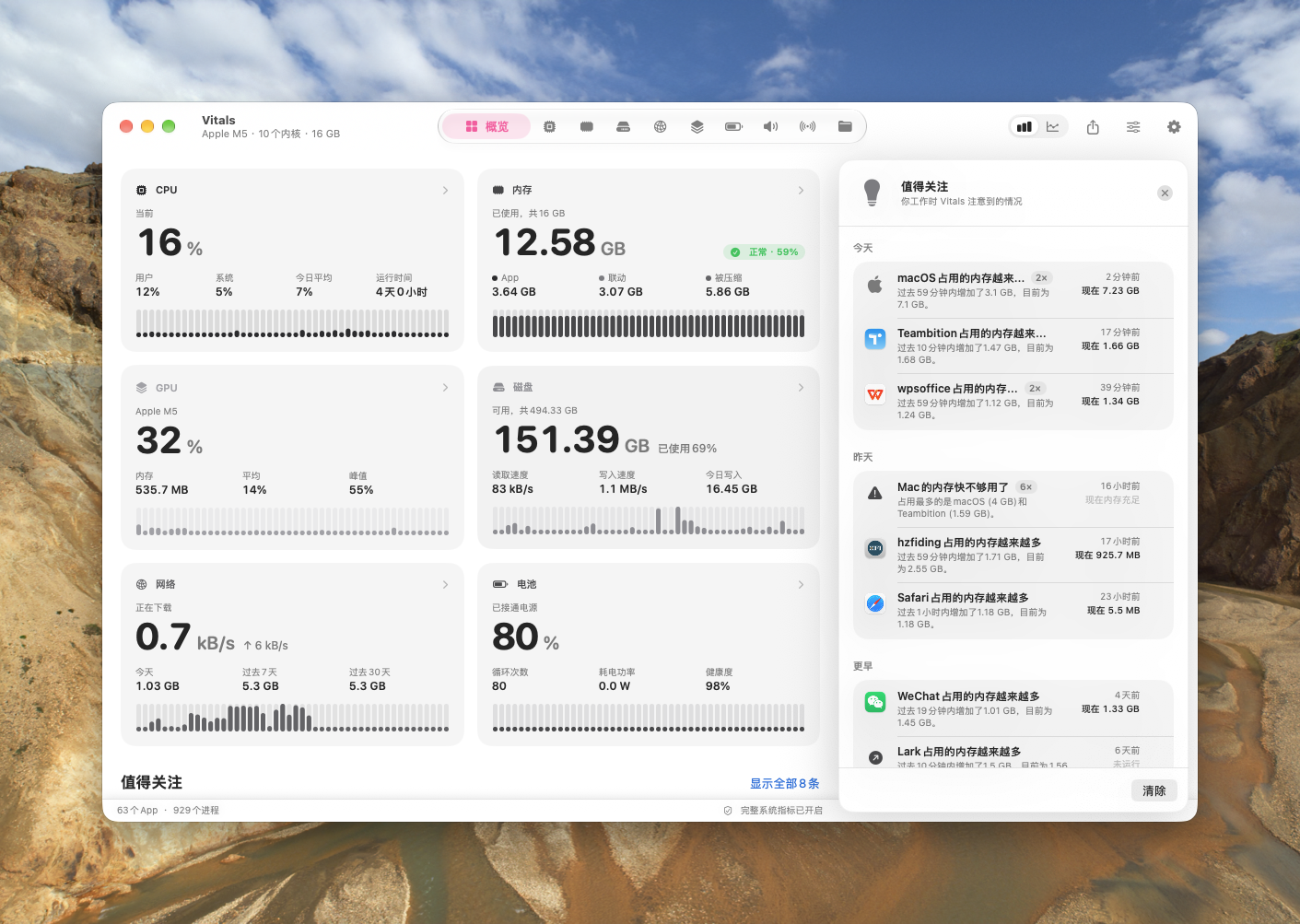
Task: Select the 概览 overview tab
Action: (486, 127)
